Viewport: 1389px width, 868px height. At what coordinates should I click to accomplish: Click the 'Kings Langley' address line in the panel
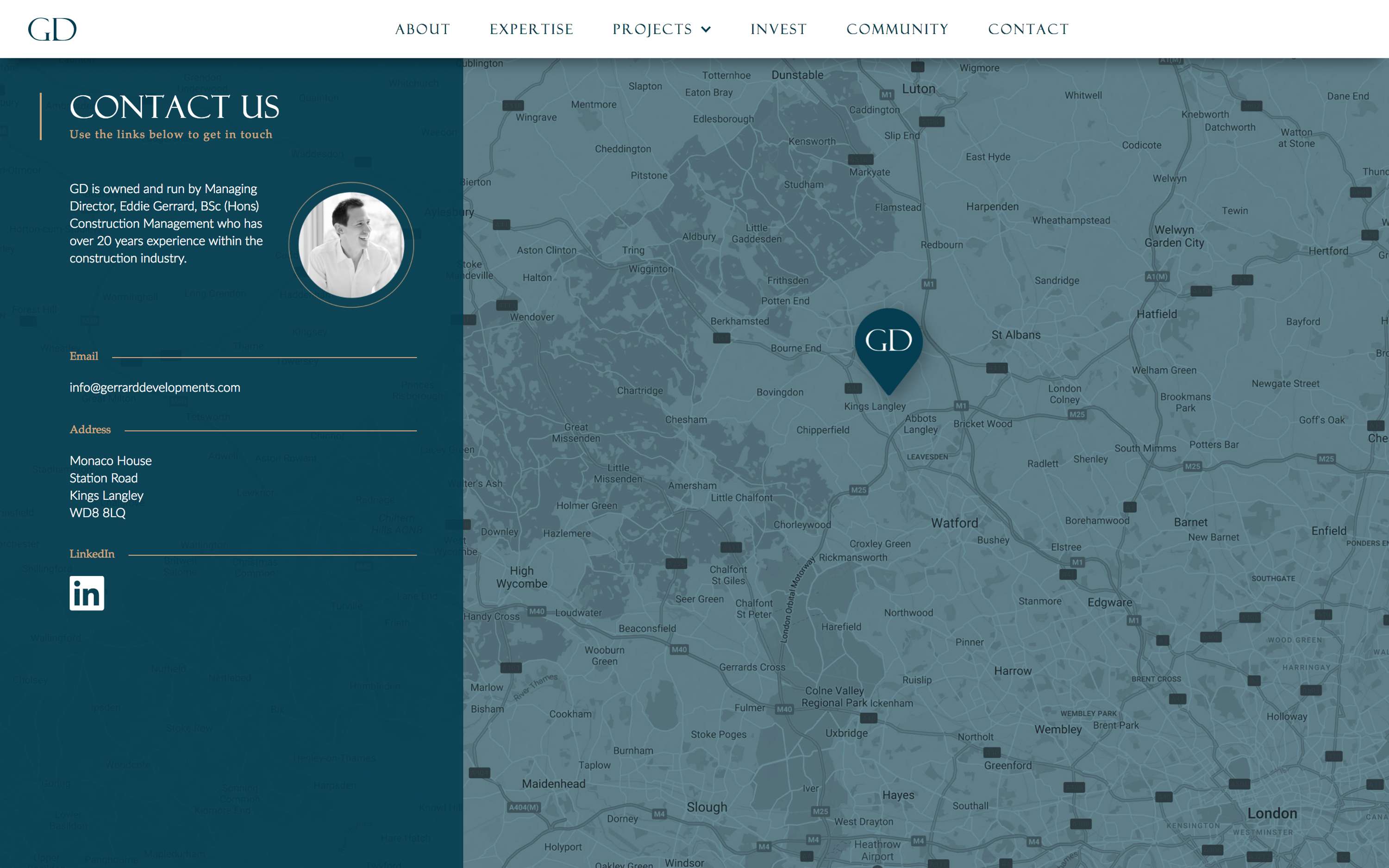[106, 495]
